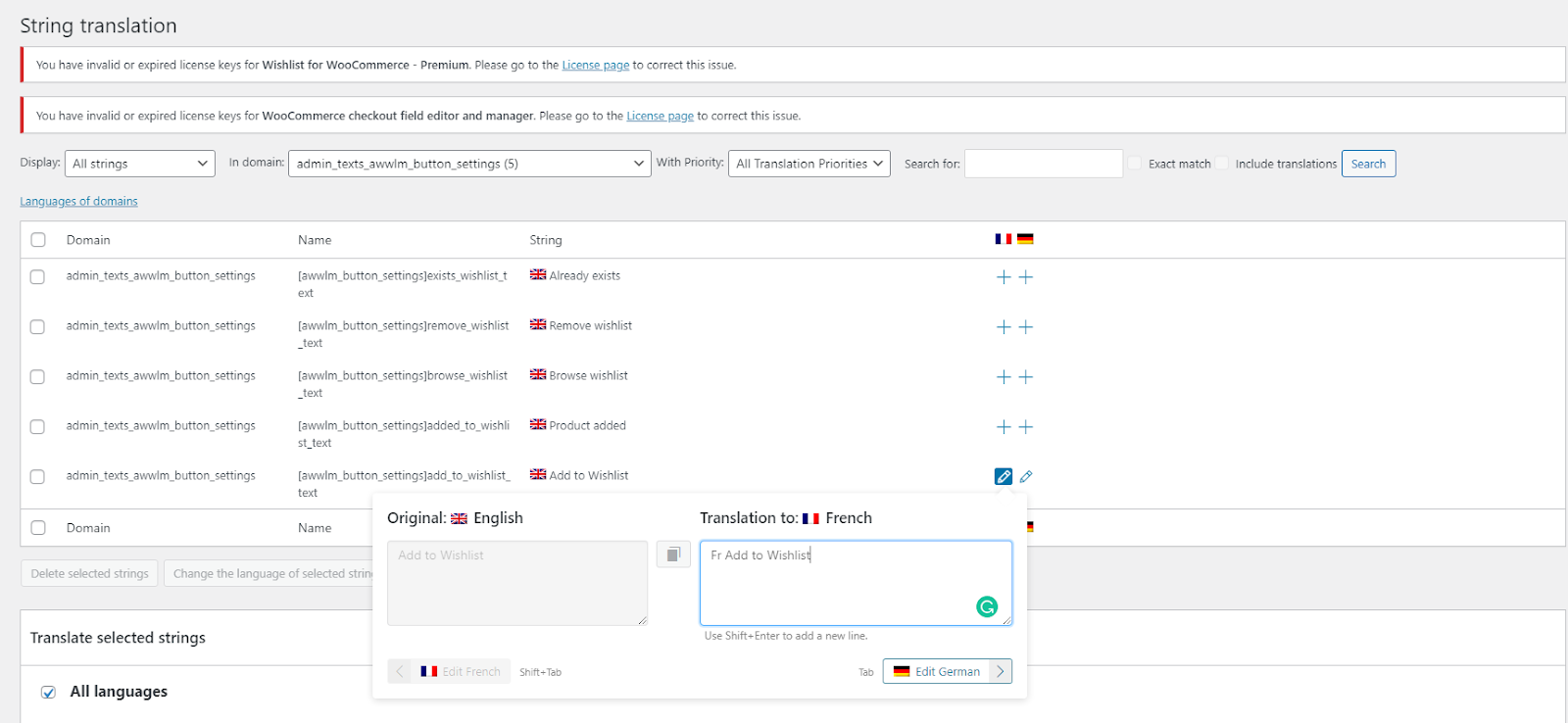The width and height of the screenshot is (1568, 723).
Task: Add French translation for Already exists
Action: tap(1004, 277)
